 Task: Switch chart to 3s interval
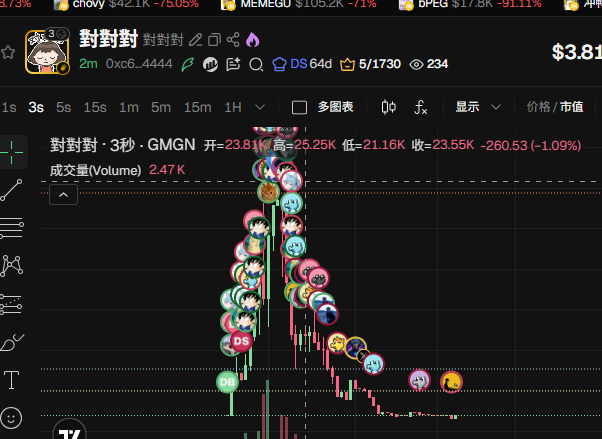(x=36, y=107)
